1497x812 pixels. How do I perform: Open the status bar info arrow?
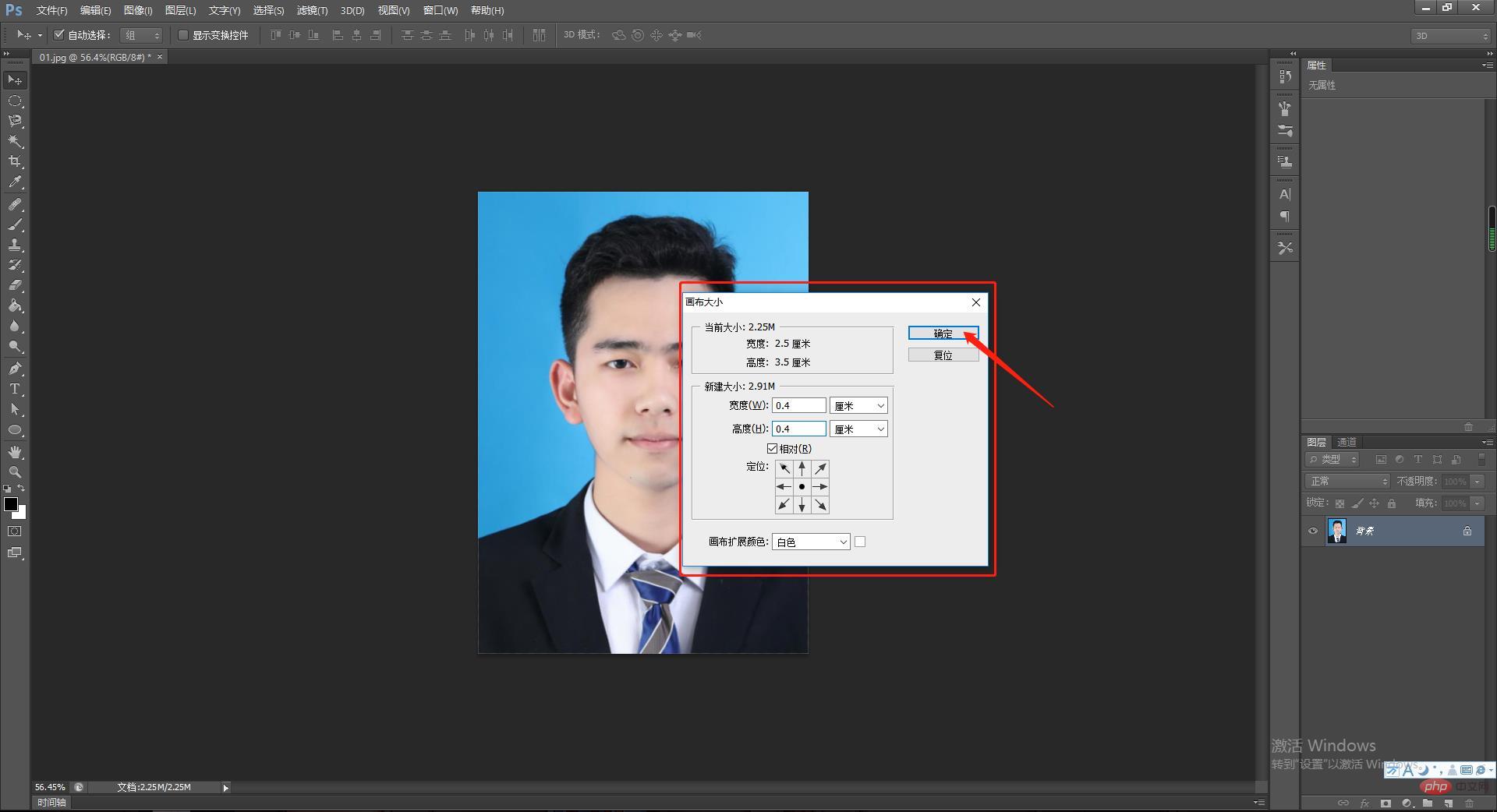click(x=225, y=788)
